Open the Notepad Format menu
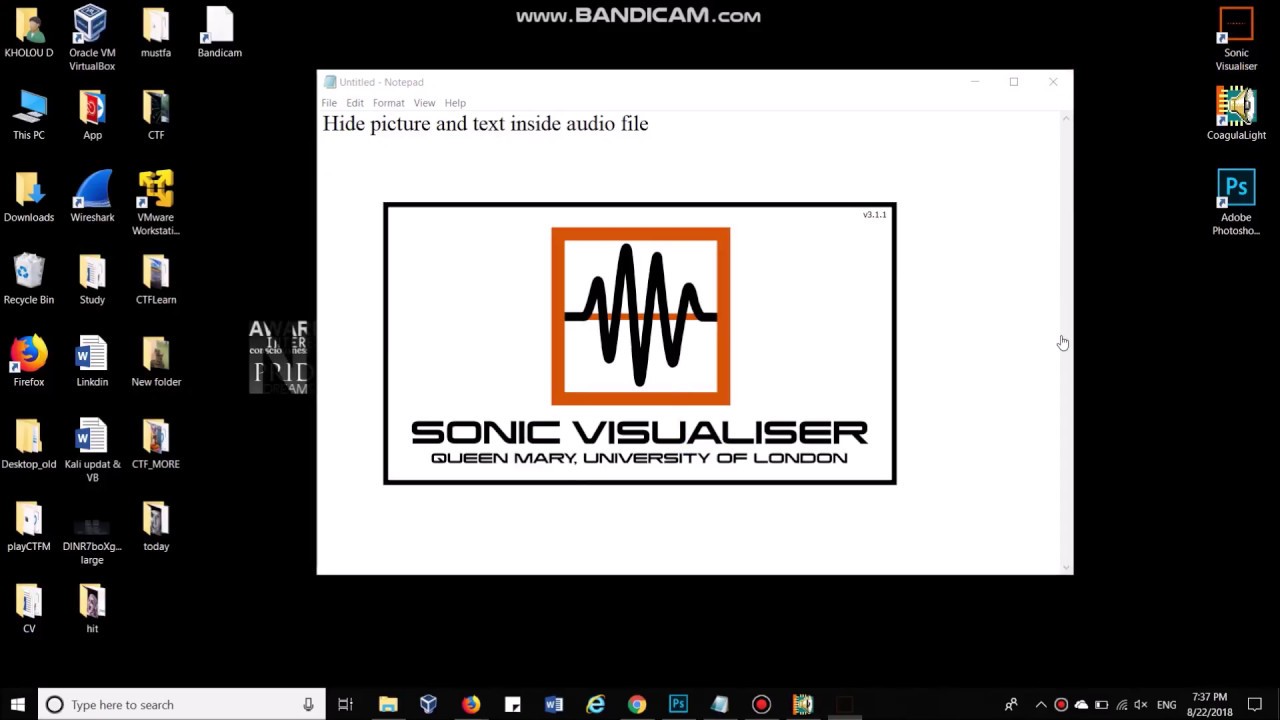This screenshot has width=1280, height=720. pyautogui.click(x=388, y=103)
